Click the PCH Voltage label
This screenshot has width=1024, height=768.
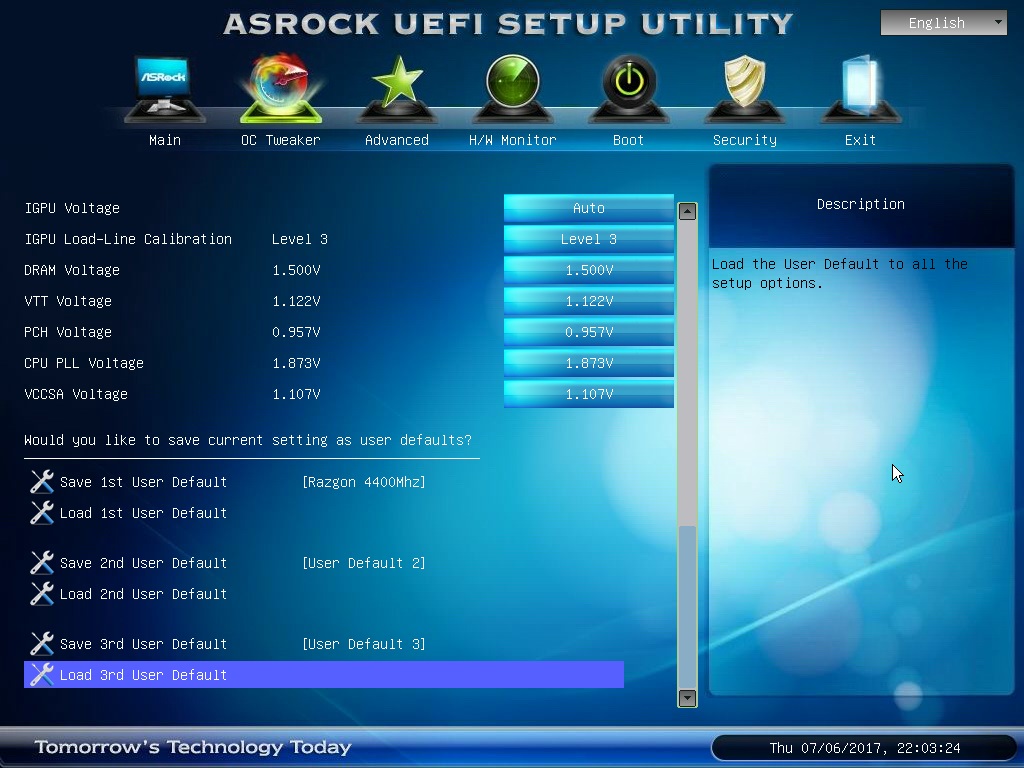click(x=68, y=332)
